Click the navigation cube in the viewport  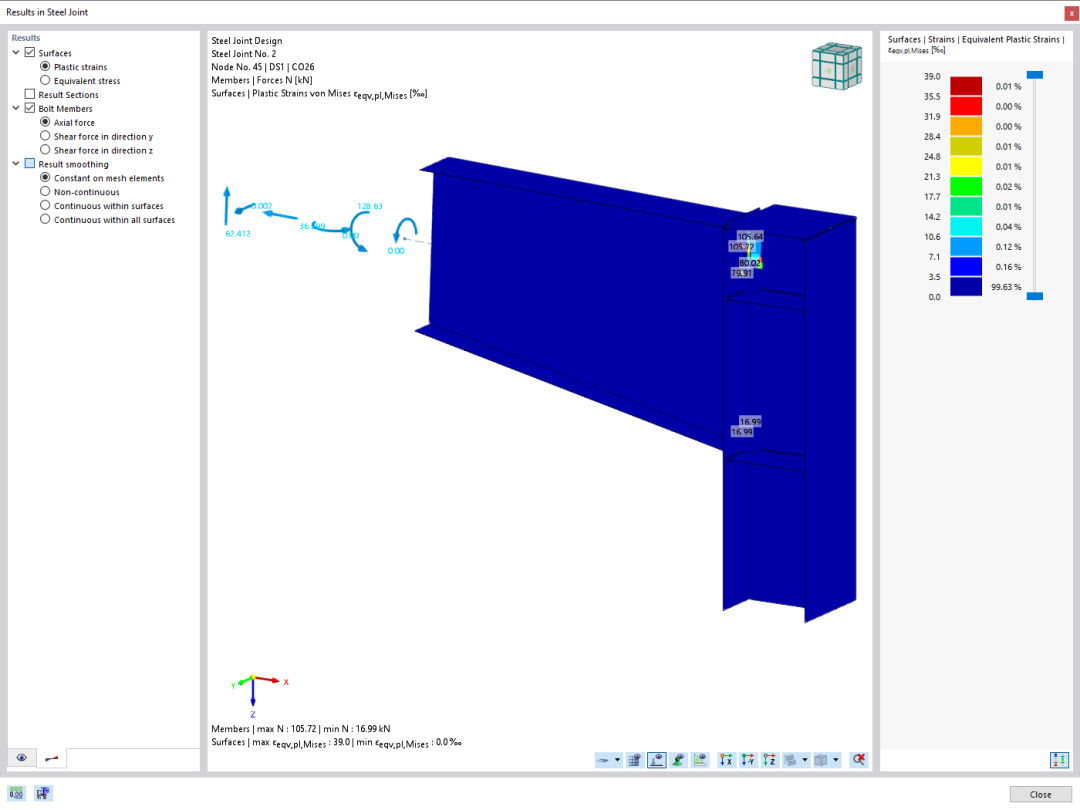(x=836, y=65)
